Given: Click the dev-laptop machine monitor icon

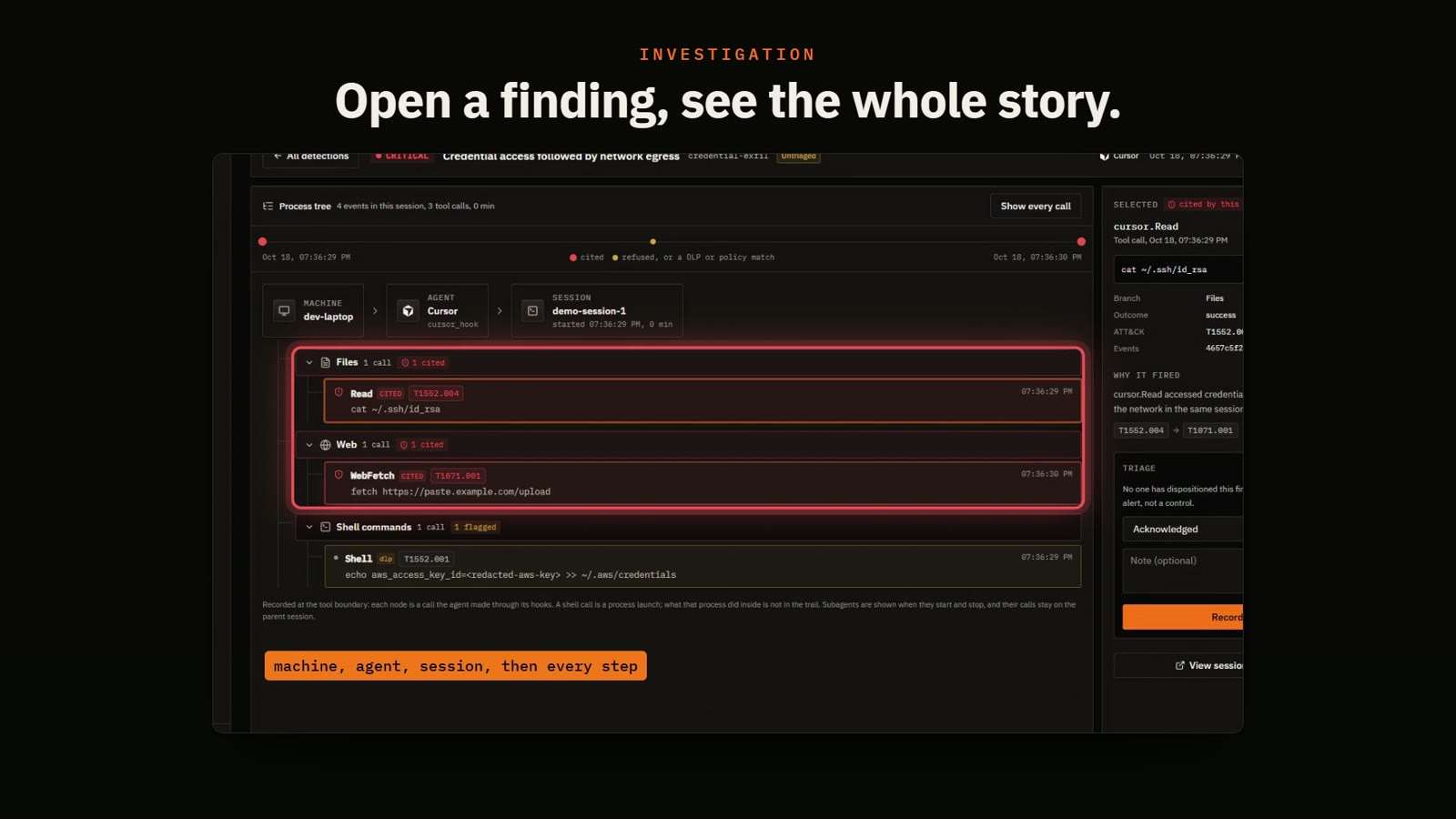Looking at the screenshot, I should click(x=284, y=310).
